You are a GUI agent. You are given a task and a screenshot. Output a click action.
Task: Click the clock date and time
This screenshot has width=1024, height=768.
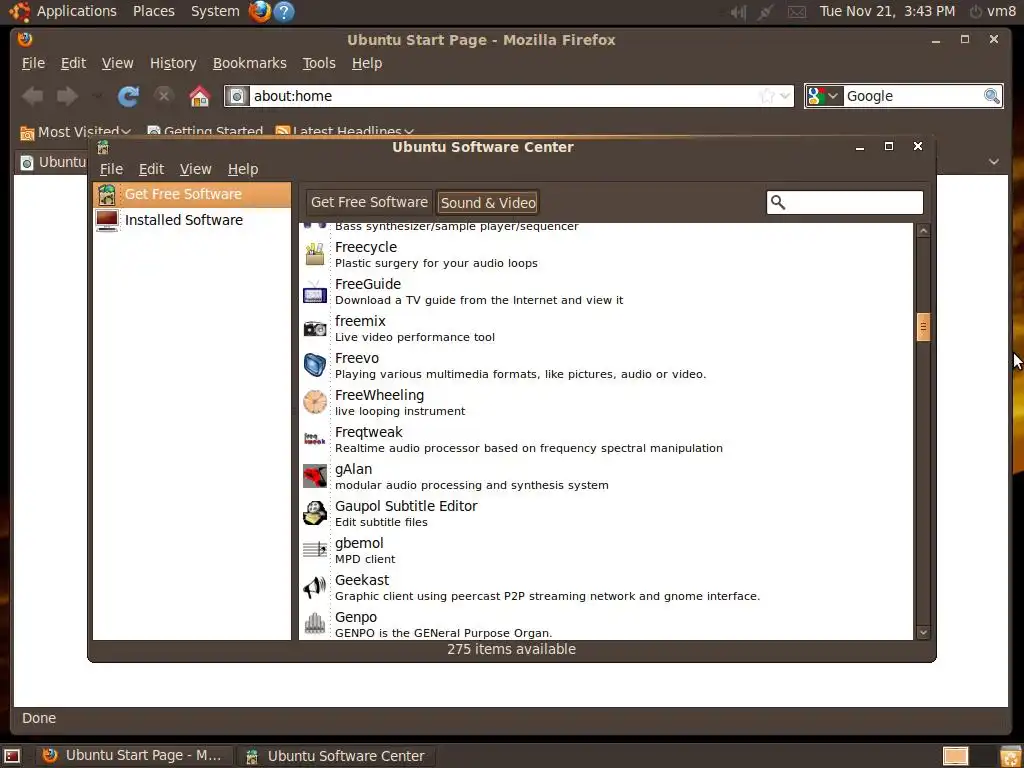pyautogui.click(x=887, y=11)
